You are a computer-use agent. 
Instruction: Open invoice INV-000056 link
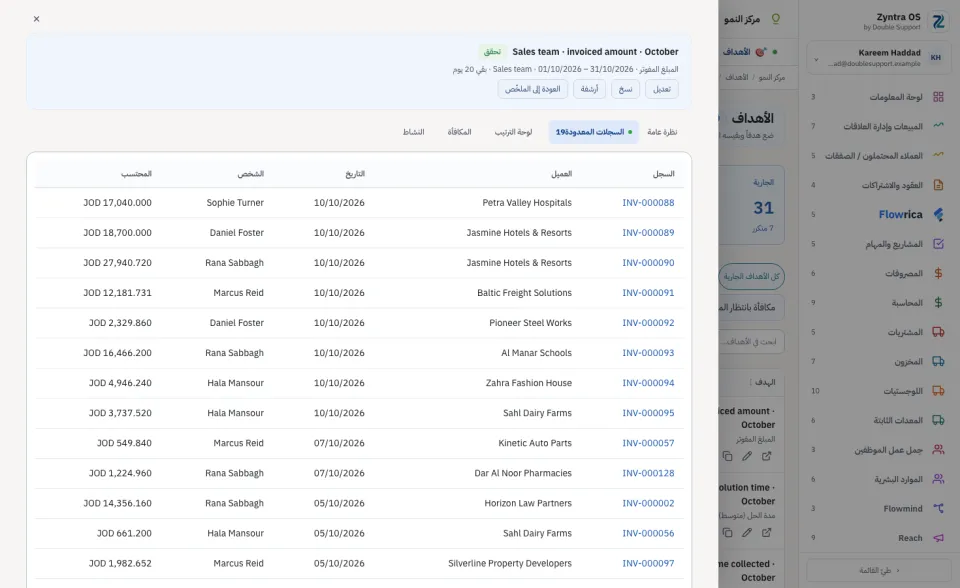(x=648, y=533)
